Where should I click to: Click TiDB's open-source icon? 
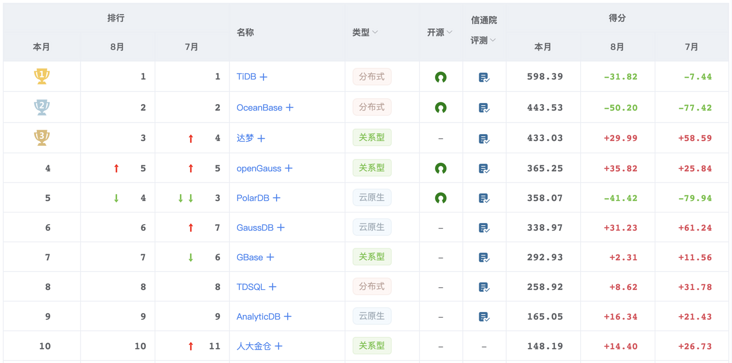click(441, 77)
